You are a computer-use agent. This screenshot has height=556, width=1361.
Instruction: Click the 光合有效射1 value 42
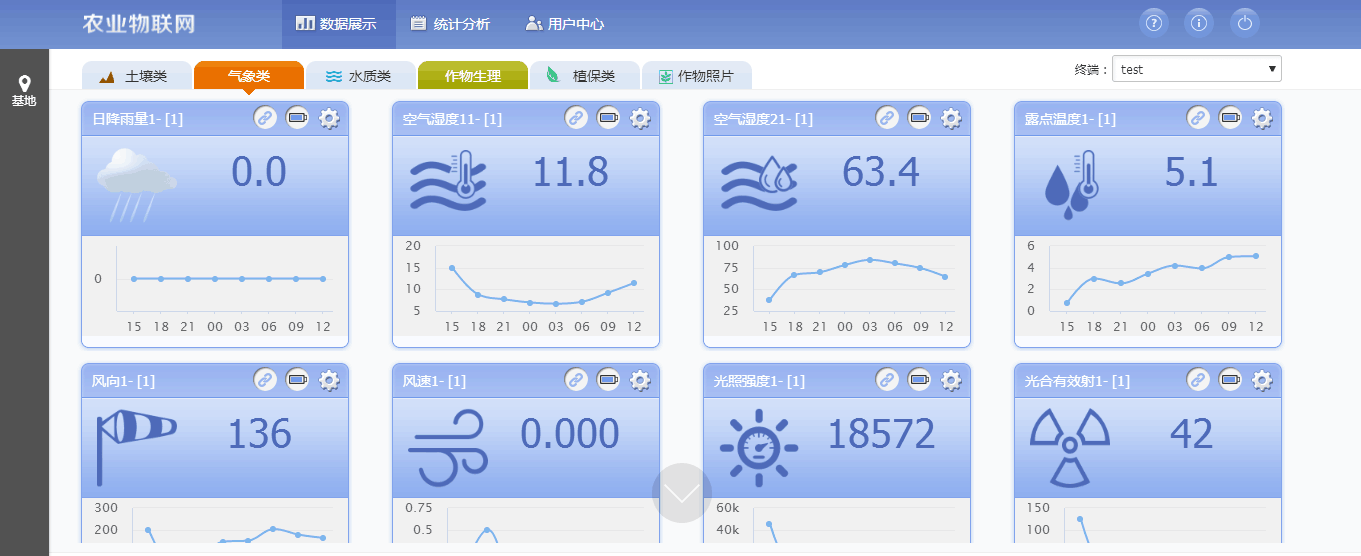(x=1191, y=434)
